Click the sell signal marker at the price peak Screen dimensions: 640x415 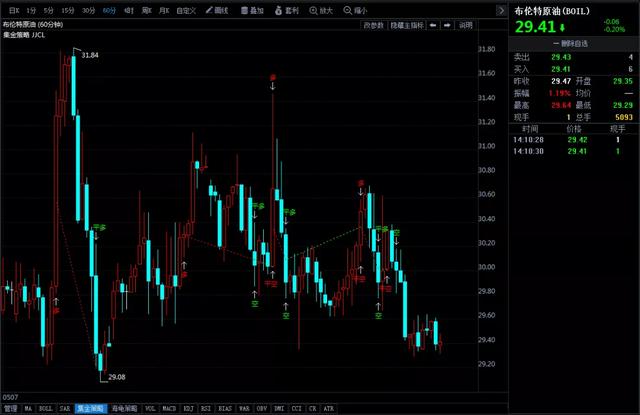[273, 78]
